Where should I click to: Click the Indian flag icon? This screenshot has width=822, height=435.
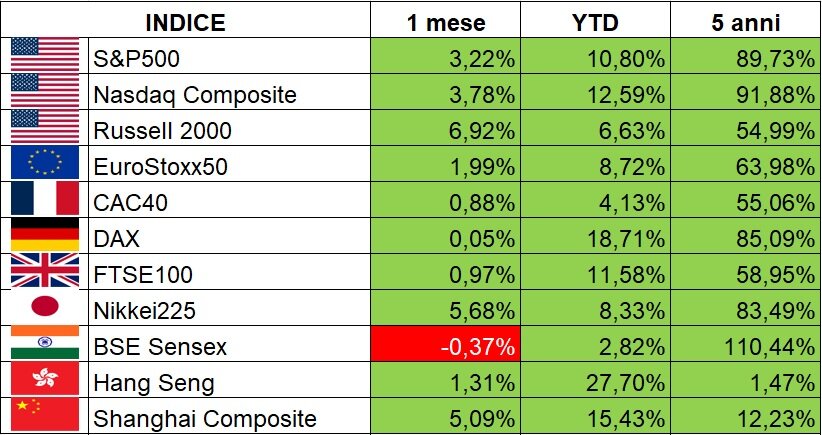point(44,346)
